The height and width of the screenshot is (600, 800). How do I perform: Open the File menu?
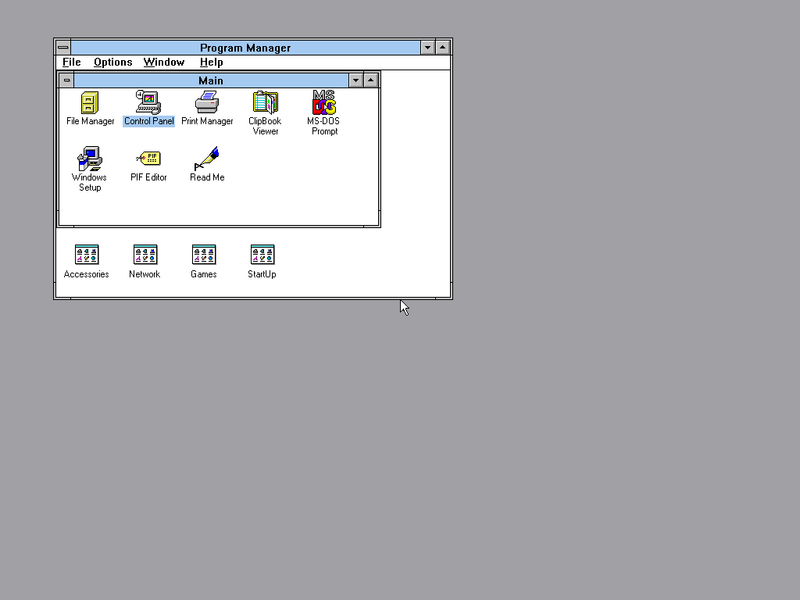72,62
